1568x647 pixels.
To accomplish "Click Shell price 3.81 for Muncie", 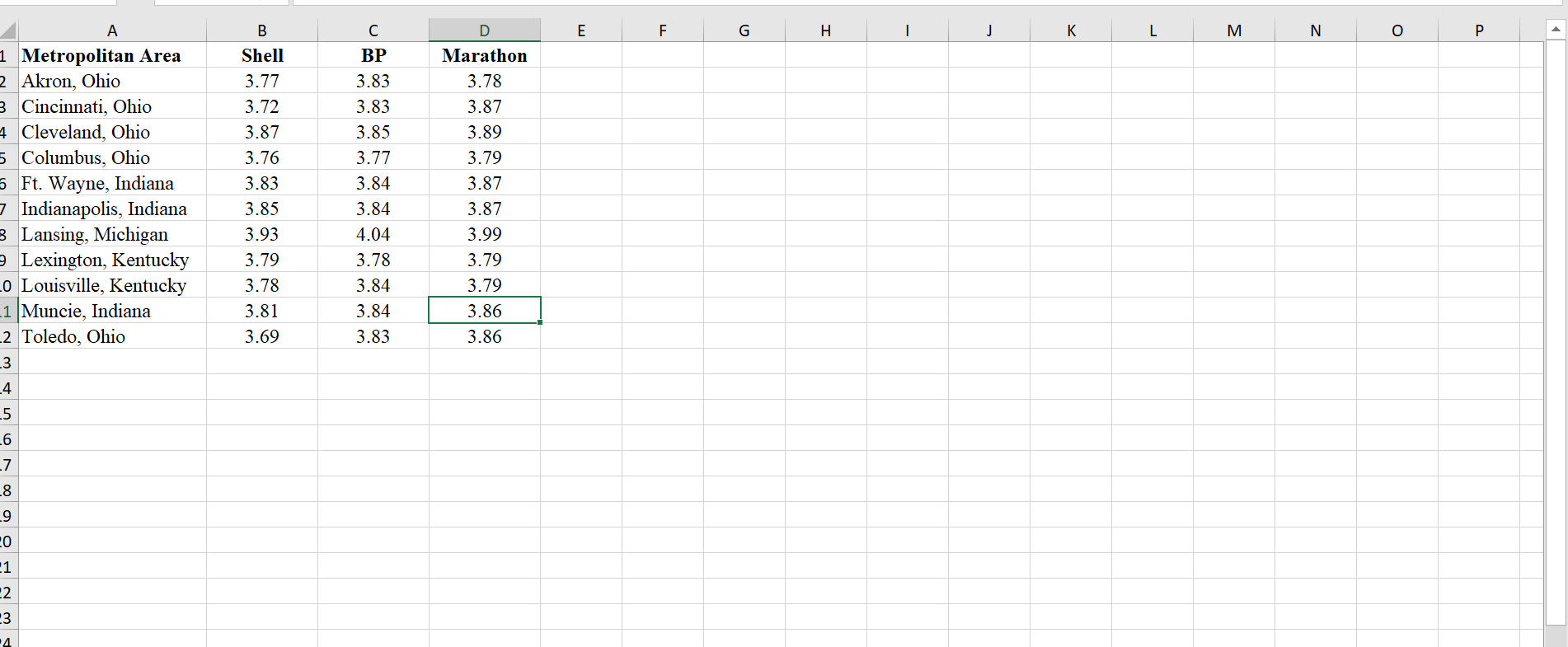I will pyautogui.click(x=262, y=311).
